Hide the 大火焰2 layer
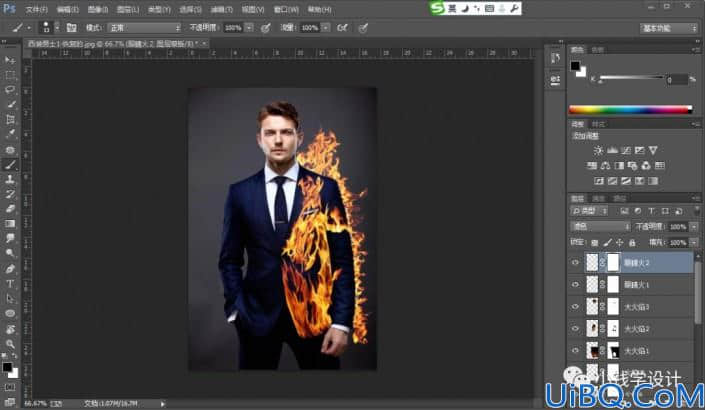 coord(575,329)
